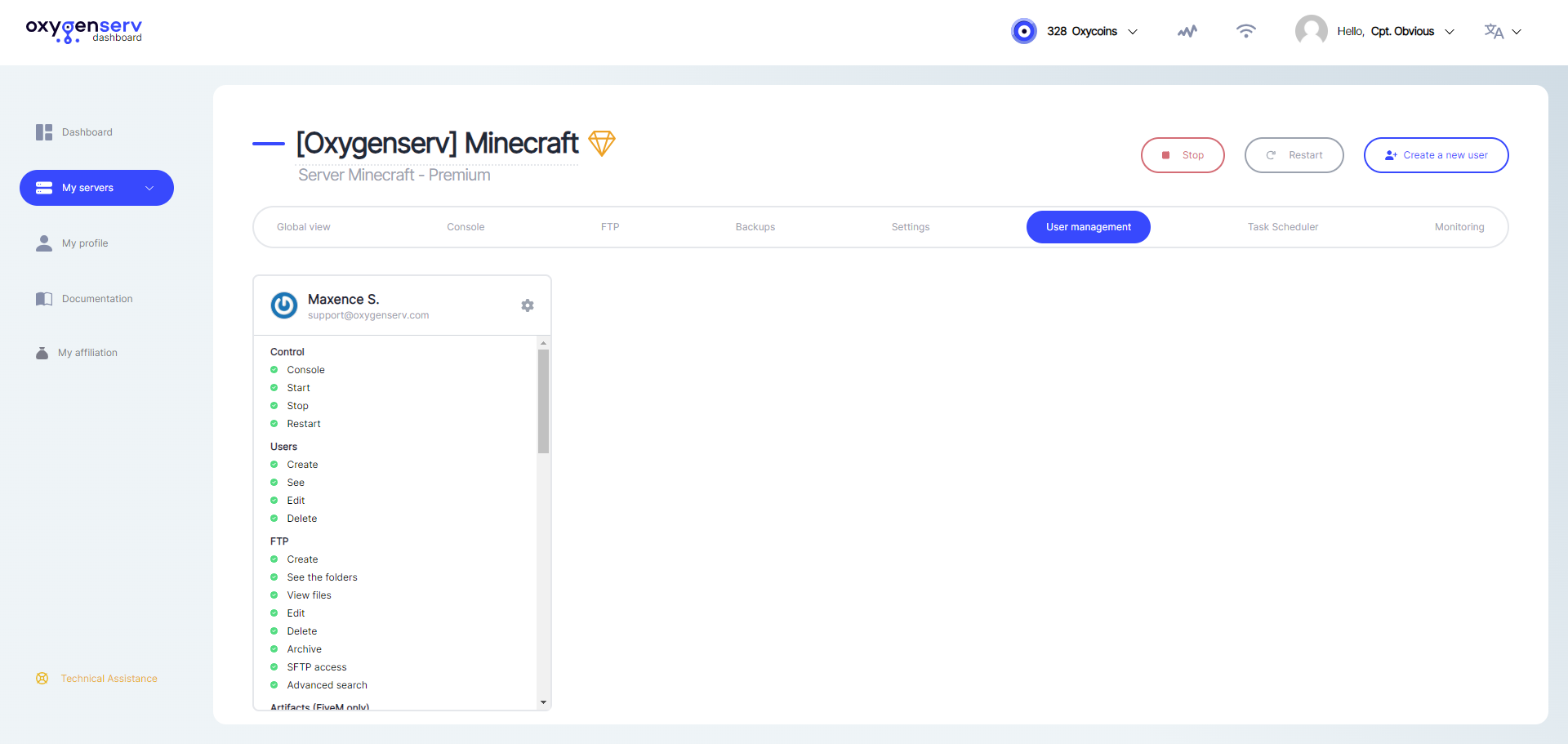Click the user avatar picture
1568x744 pixels.
(1311, 31)
